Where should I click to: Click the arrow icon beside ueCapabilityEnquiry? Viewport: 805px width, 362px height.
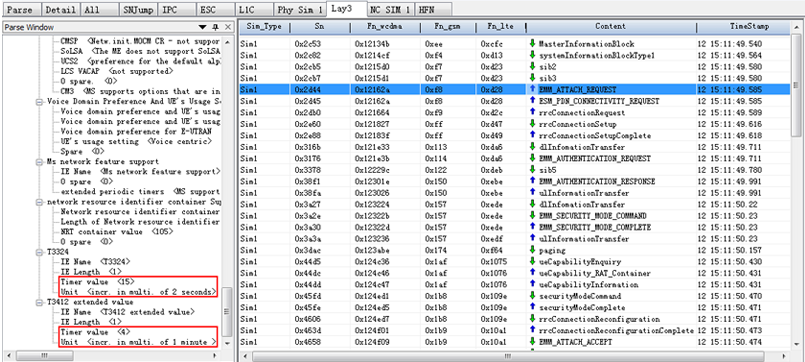pyautogui.click(x=532, y=261)
